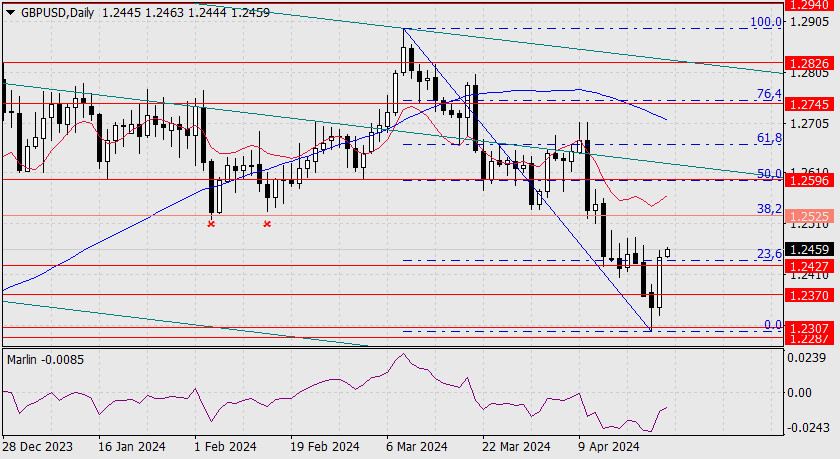Open the chart menu triangle beside GBPUSD
Image resolution: width=840 pixels, height=459 pixels.
tap(11, 12)
